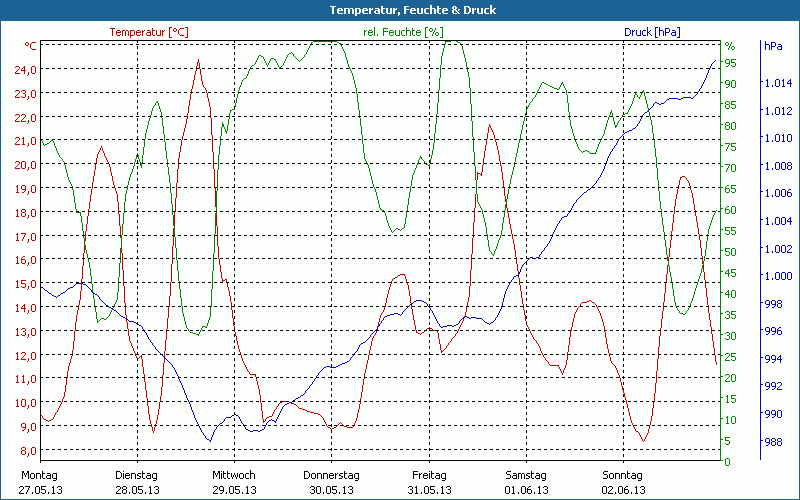Select the 'Sonntag' day label
The height and width of the screenshot is (500, 800).
click(624, 475)
